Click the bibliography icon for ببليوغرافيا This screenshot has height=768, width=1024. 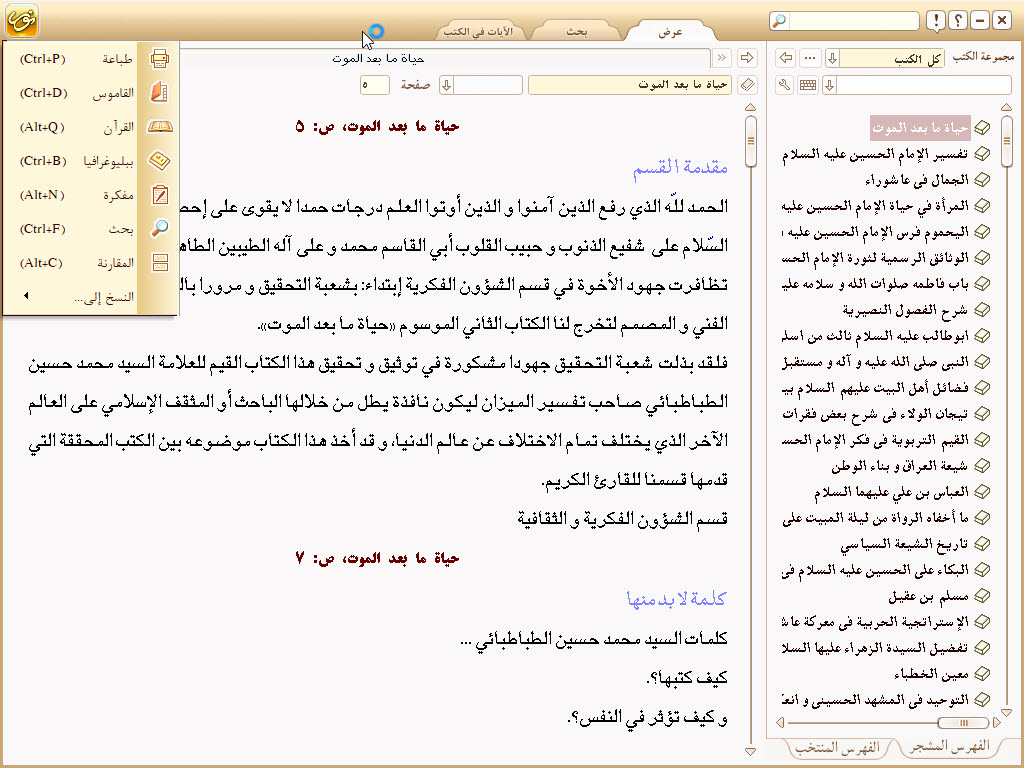click(159, 161)
